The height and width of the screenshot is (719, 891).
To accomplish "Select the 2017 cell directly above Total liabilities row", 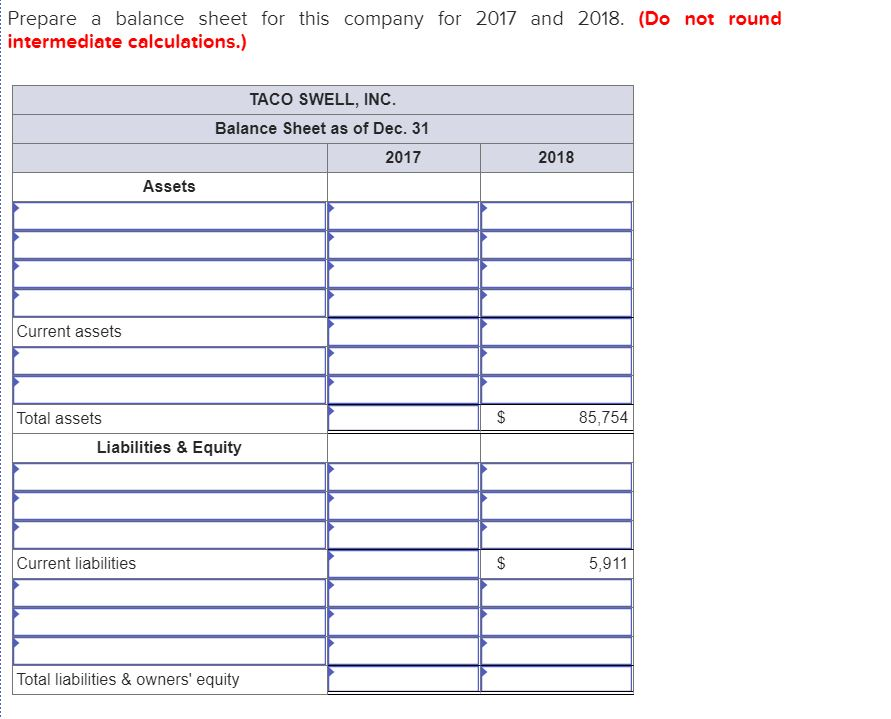I will (403, 651).
